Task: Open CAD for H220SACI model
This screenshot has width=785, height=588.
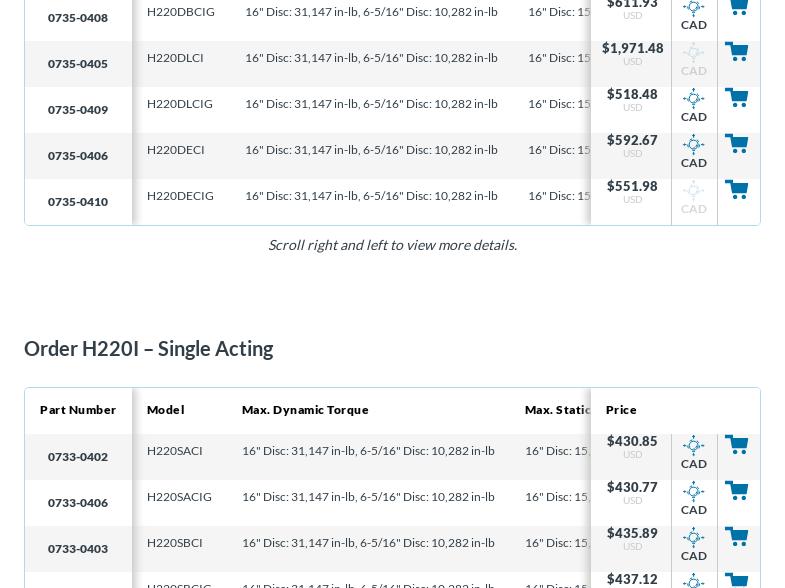Action: tap(693, 453)
